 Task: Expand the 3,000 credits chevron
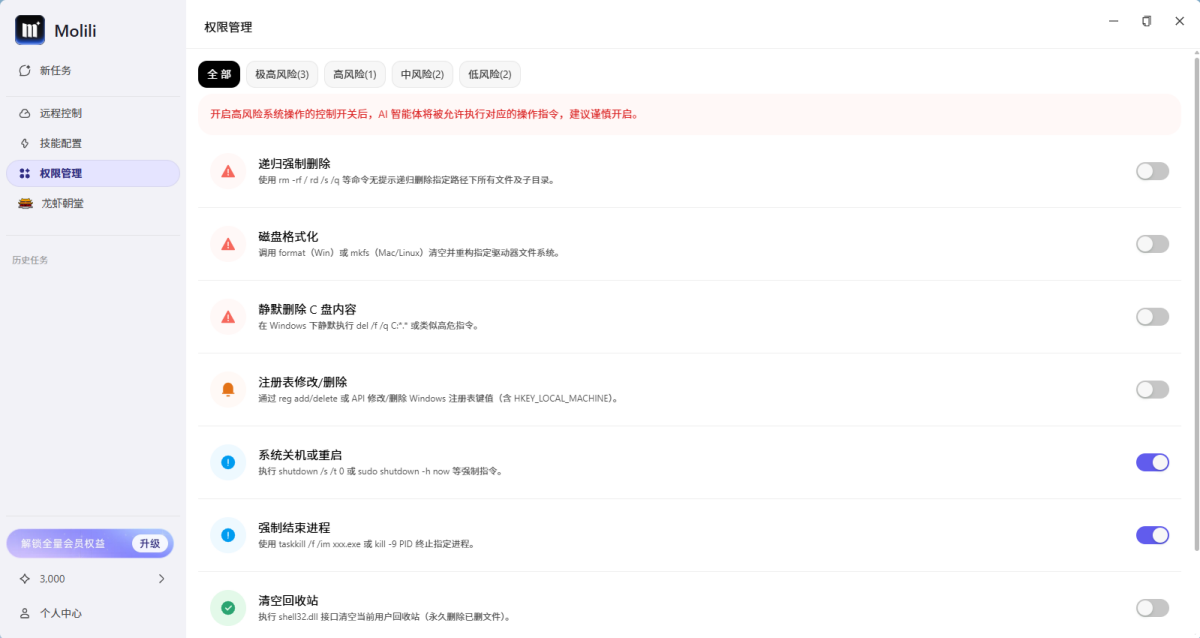click(x=162, y=579)
